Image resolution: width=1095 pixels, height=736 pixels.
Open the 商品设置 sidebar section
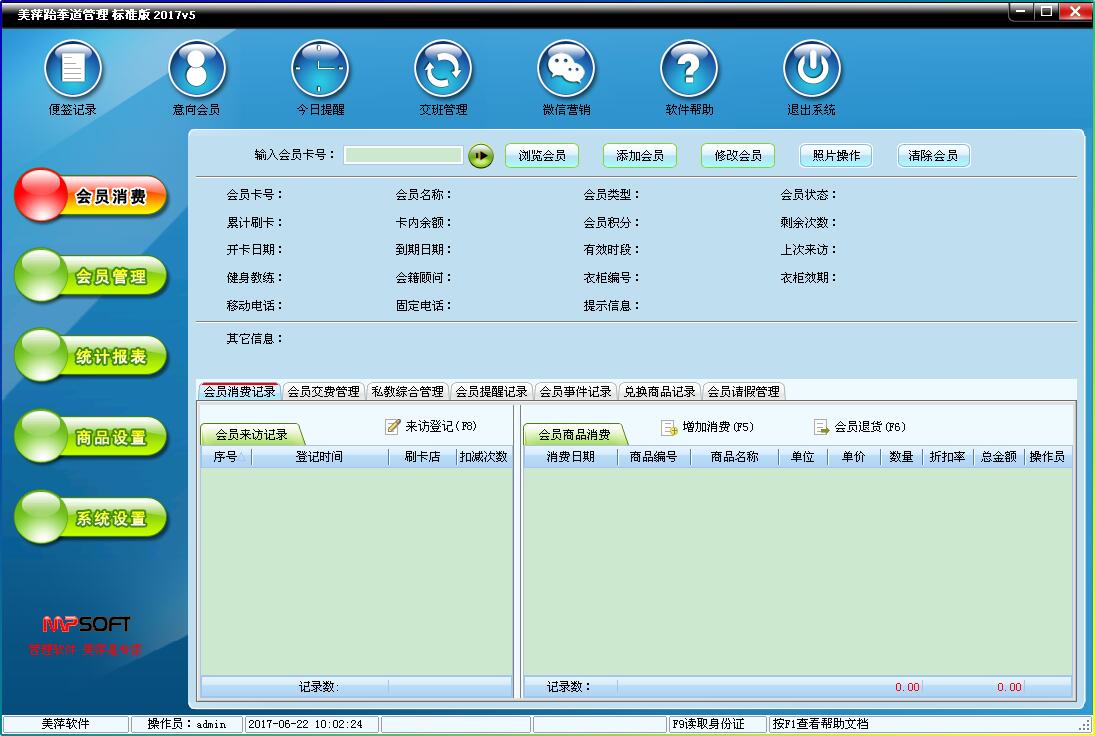click(91, 437)
